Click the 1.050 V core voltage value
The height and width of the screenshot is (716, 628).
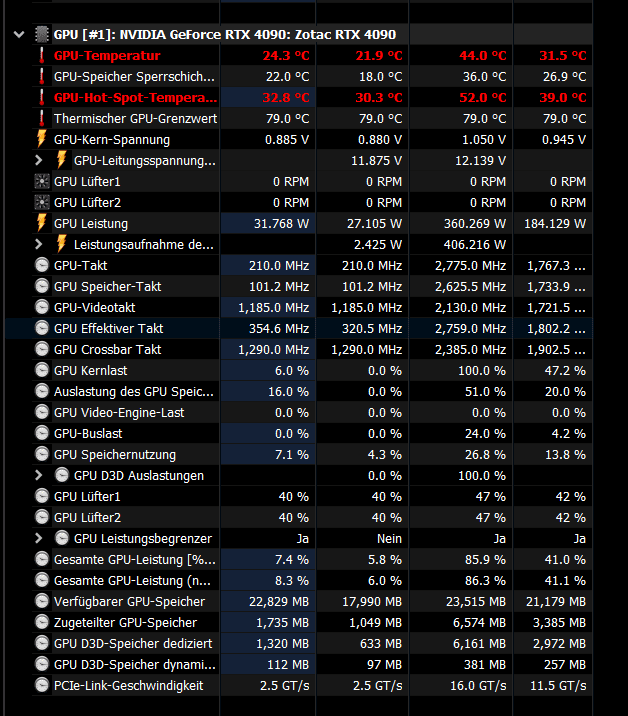tap(484, 140)
